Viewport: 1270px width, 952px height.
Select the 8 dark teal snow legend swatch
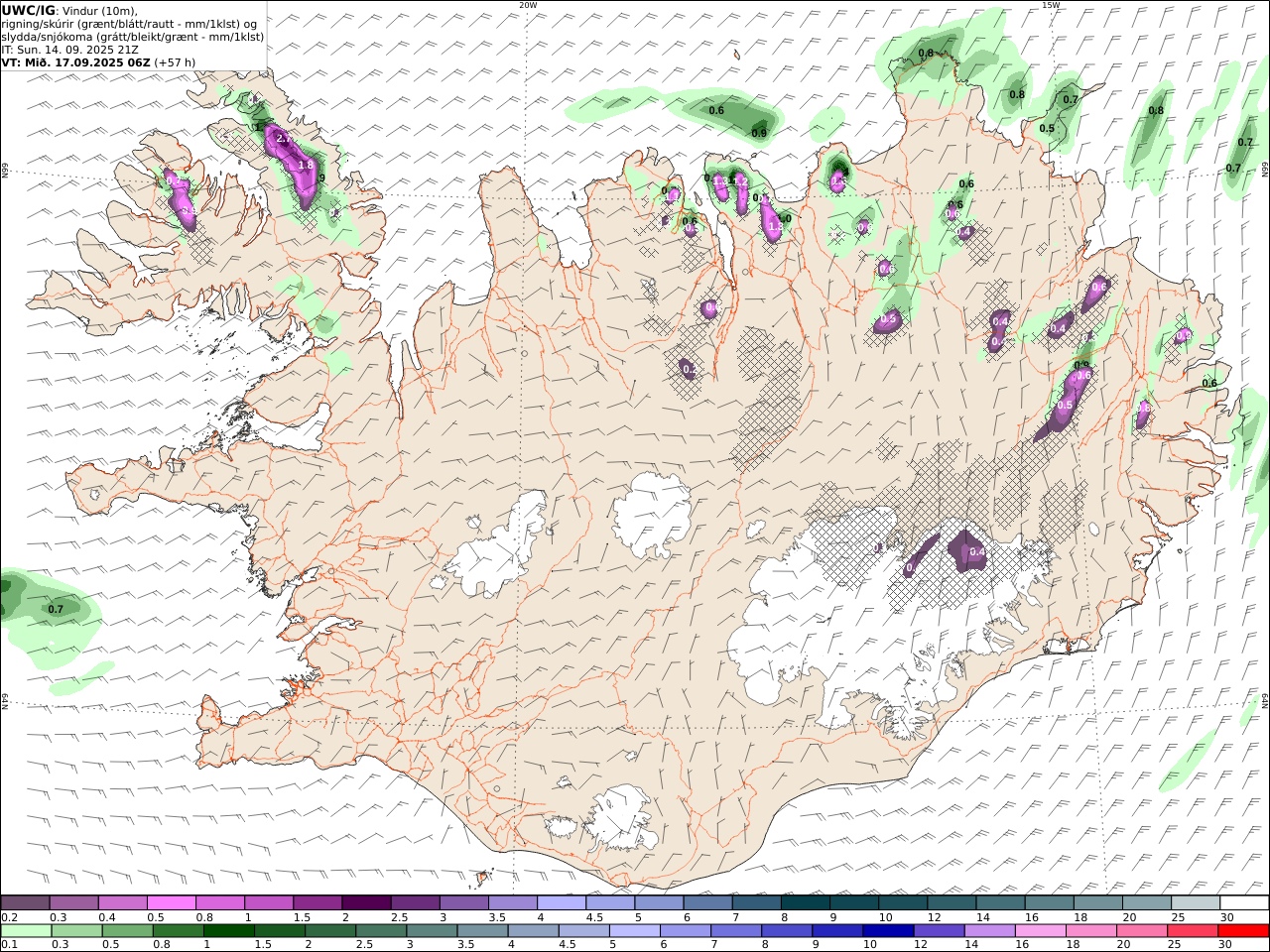pyautogui.click(x=805, y=902)
